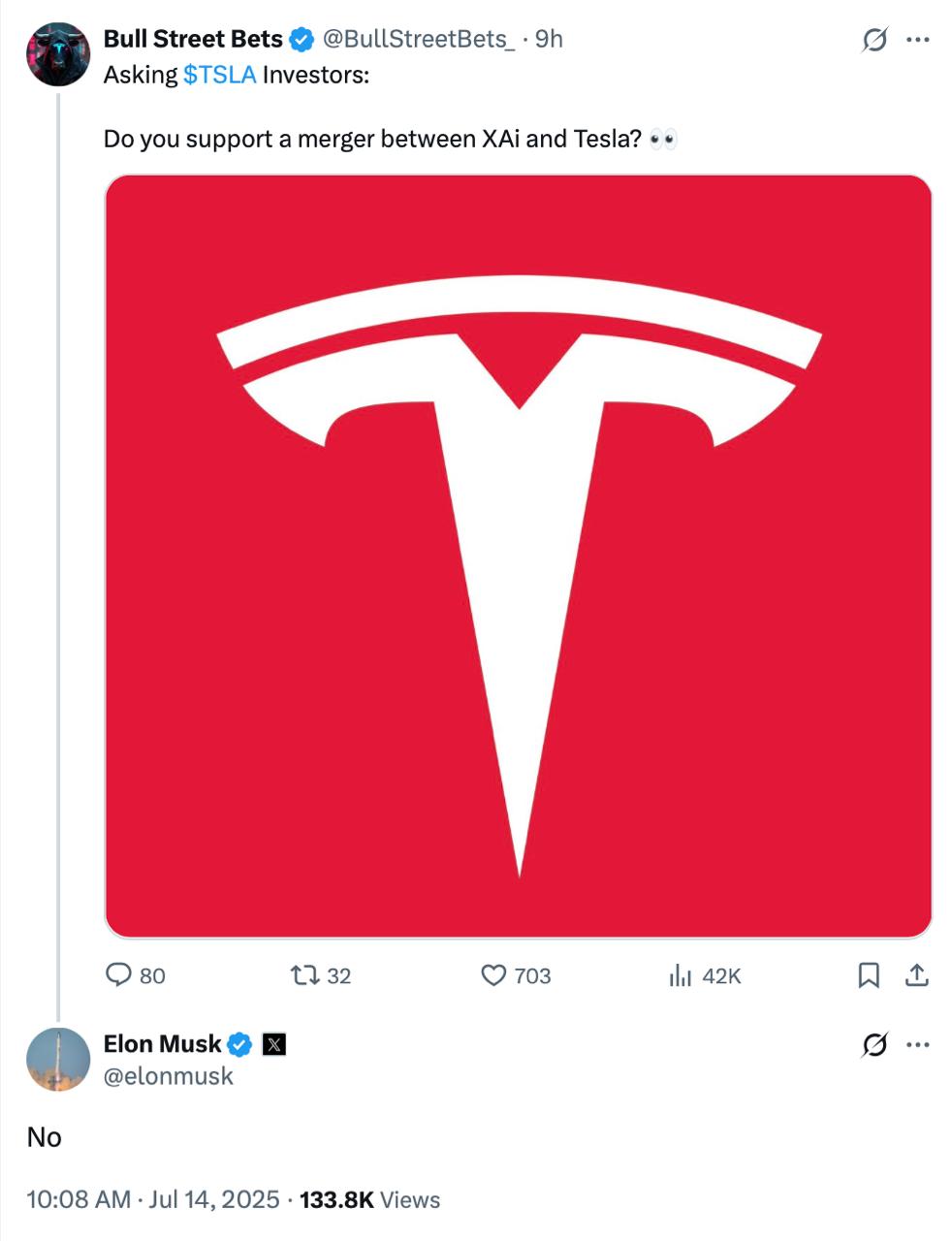Click Grok icon on Bull Street Bets post
The height and width of the screenshot is (1241, 952).
(x=873, y=40)
